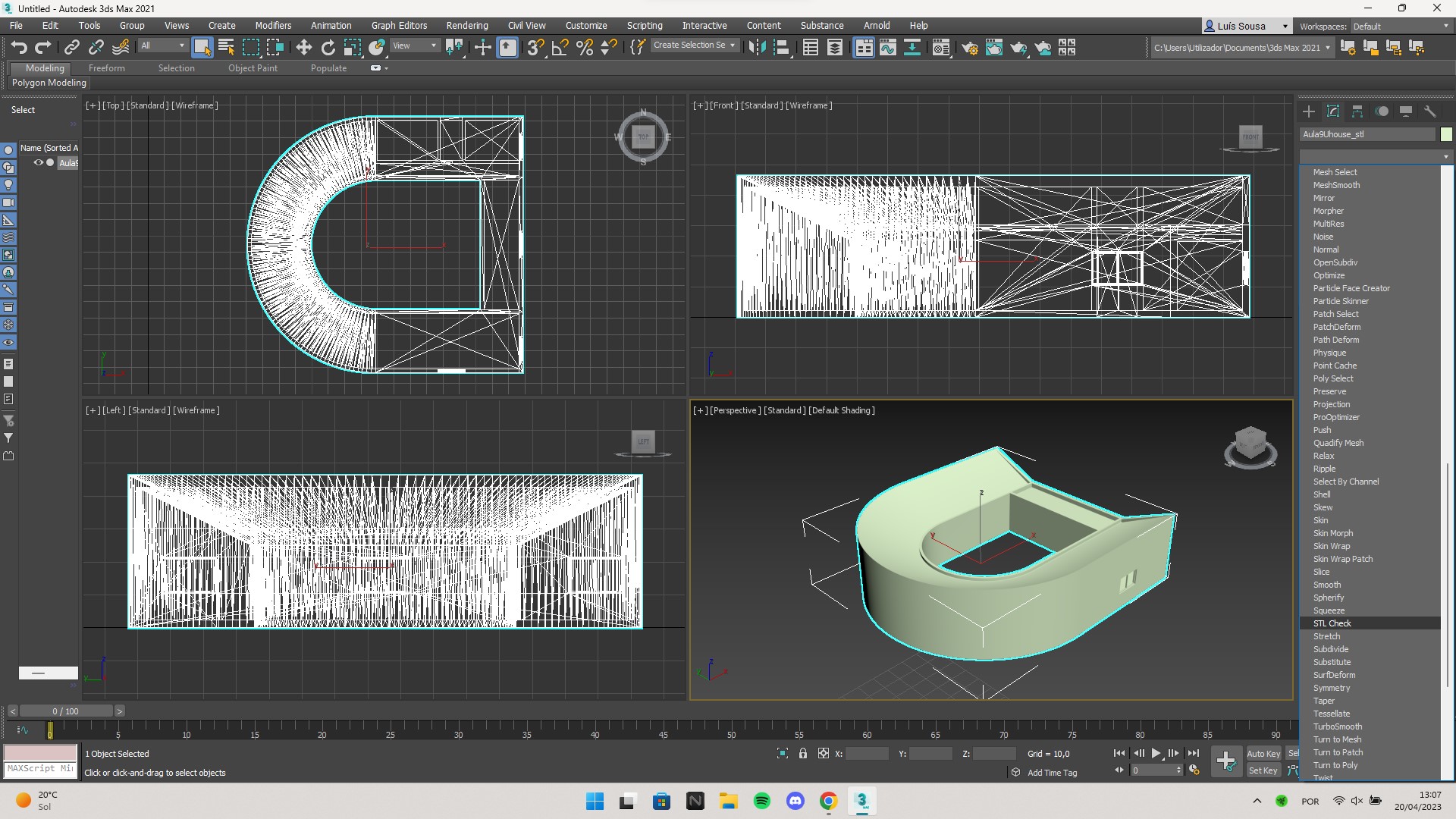This screenshot has width=1456, height=819.
Task: Toggle Layer Explorer icon
Action: (835, 48)
